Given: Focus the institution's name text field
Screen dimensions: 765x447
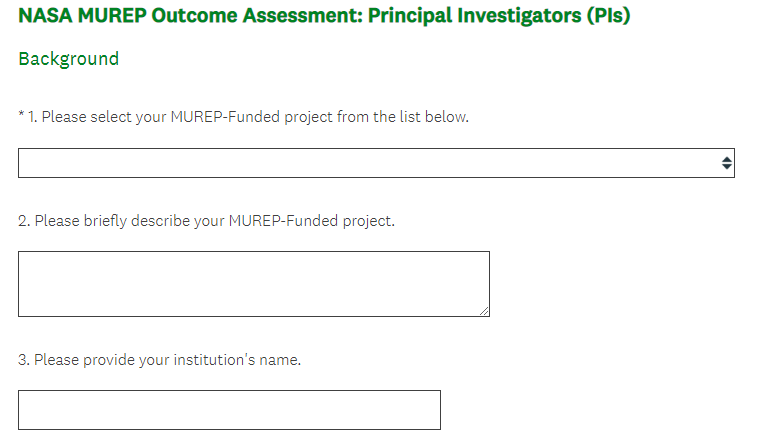Looking at the screenshot, I should coord(229,410).
